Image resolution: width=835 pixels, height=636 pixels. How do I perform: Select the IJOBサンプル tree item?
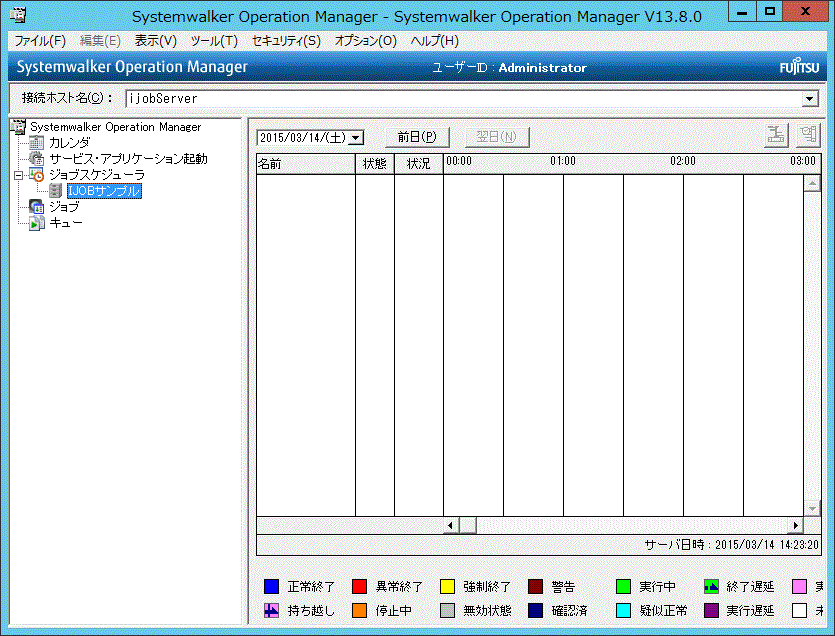point(104,191)
